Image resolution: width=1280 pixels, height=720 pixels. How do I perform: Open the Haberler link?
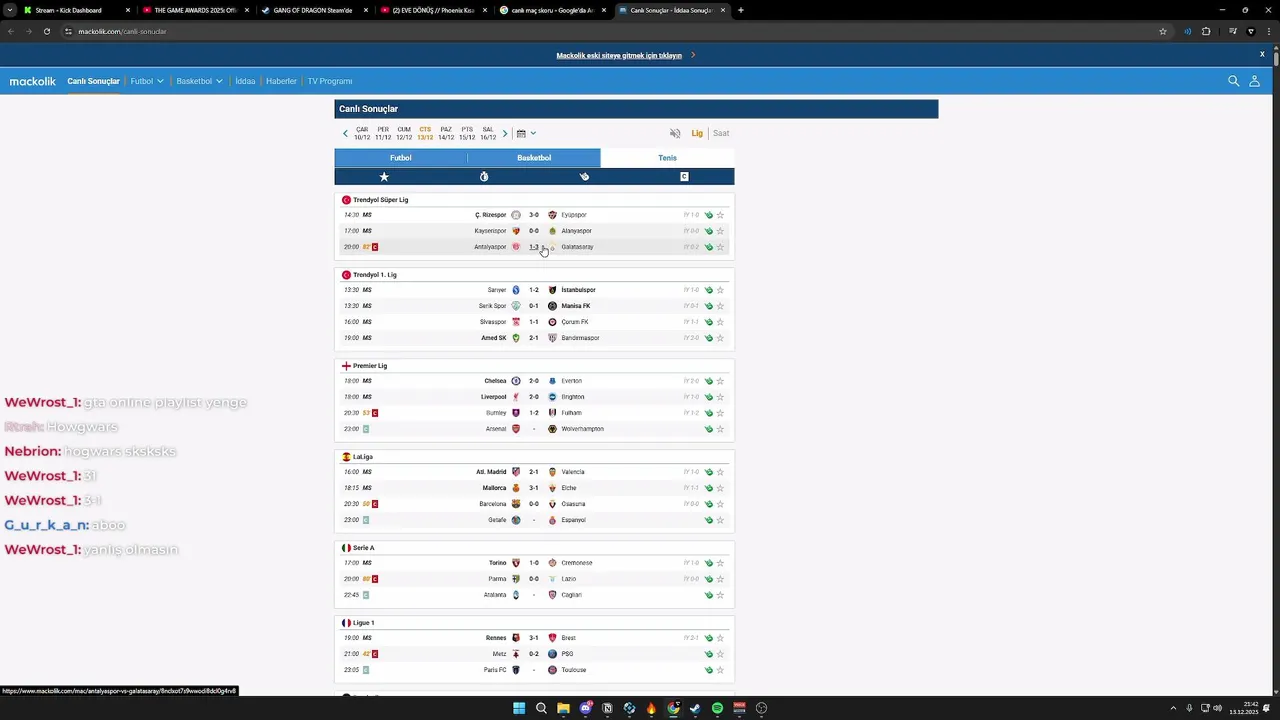tap(281, 81)
